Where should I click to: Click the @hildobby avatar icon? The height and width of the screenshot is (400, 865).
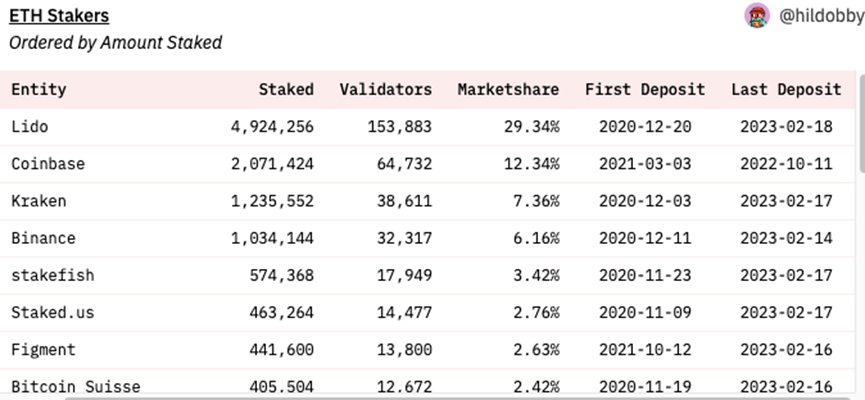(x=757, y=16)
